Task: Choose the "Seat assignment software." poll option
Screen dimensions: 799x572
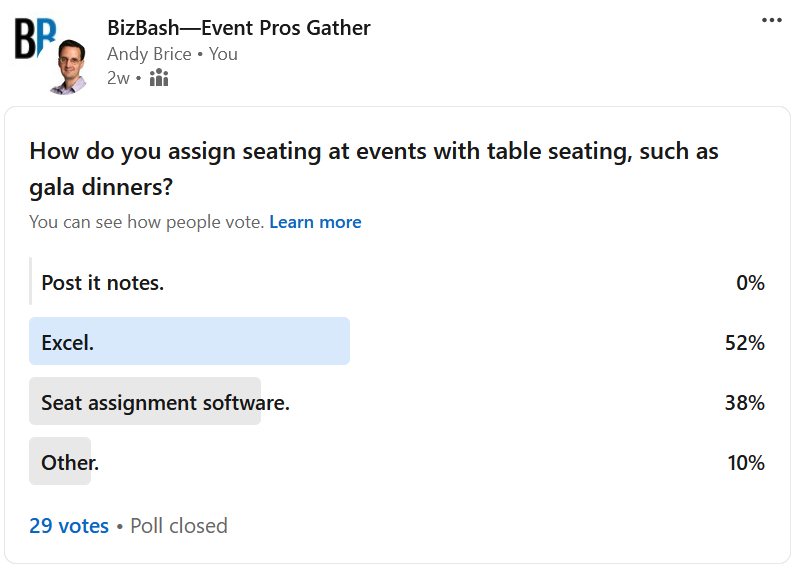Action: [x=165, y=403]
